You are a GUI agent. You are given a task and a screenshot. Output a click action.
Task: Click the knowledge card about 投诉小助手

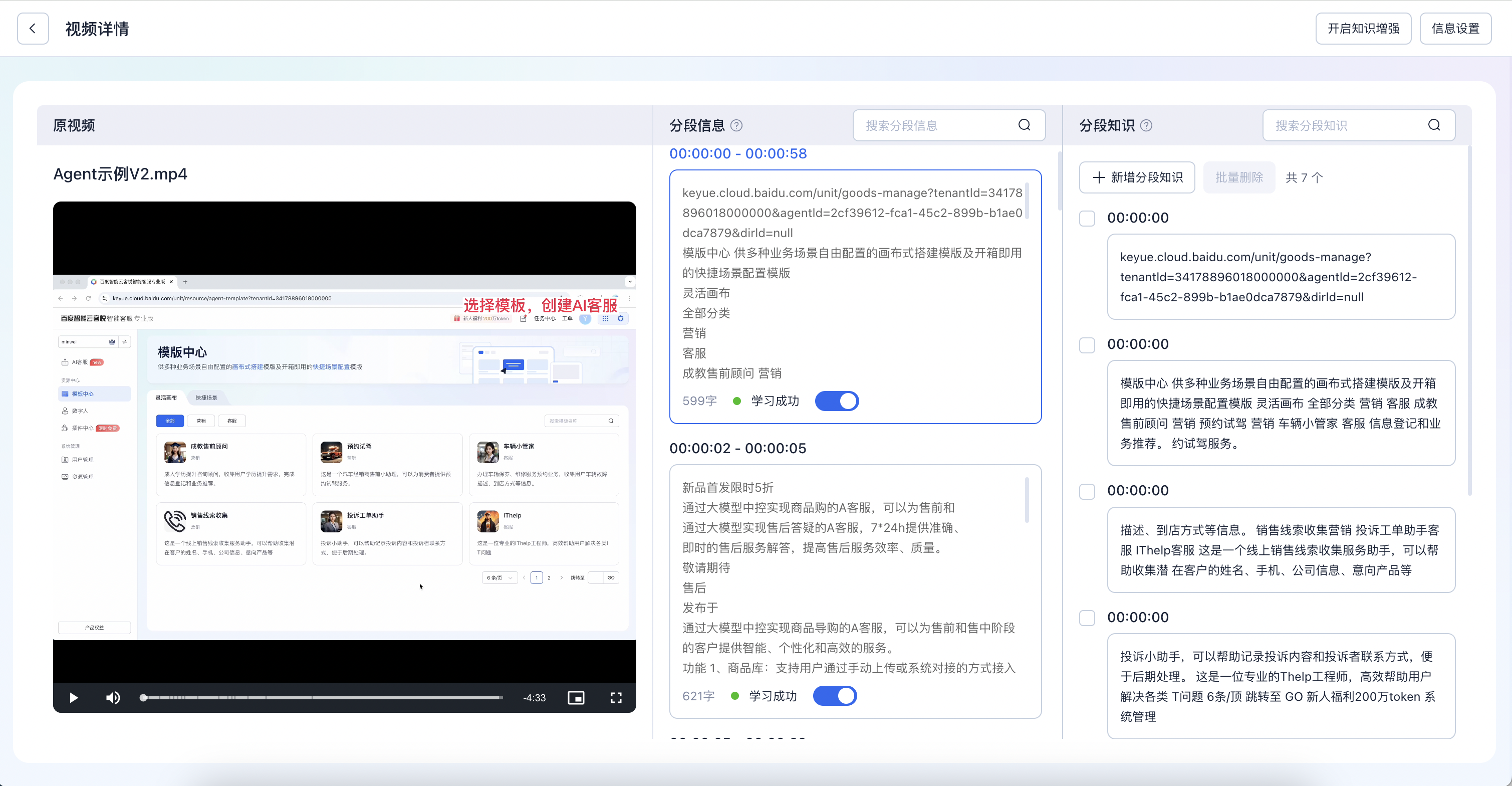(1281, 686)
